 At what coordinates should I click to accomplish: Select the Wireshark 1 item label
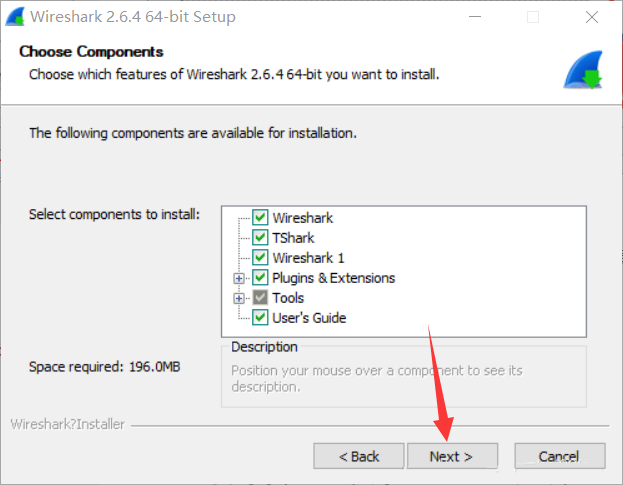point(308,258)
